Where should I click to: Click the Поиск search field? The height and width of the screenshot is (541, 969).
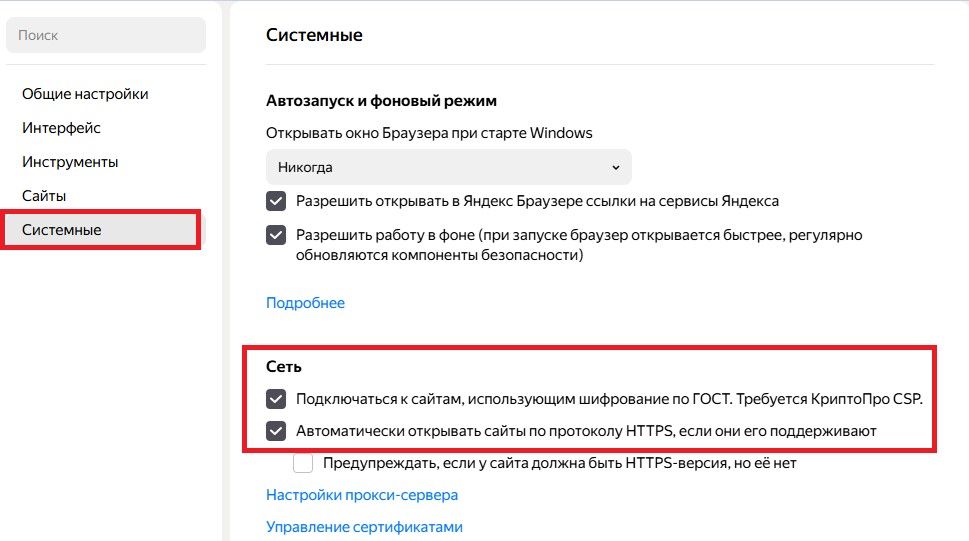106,35
